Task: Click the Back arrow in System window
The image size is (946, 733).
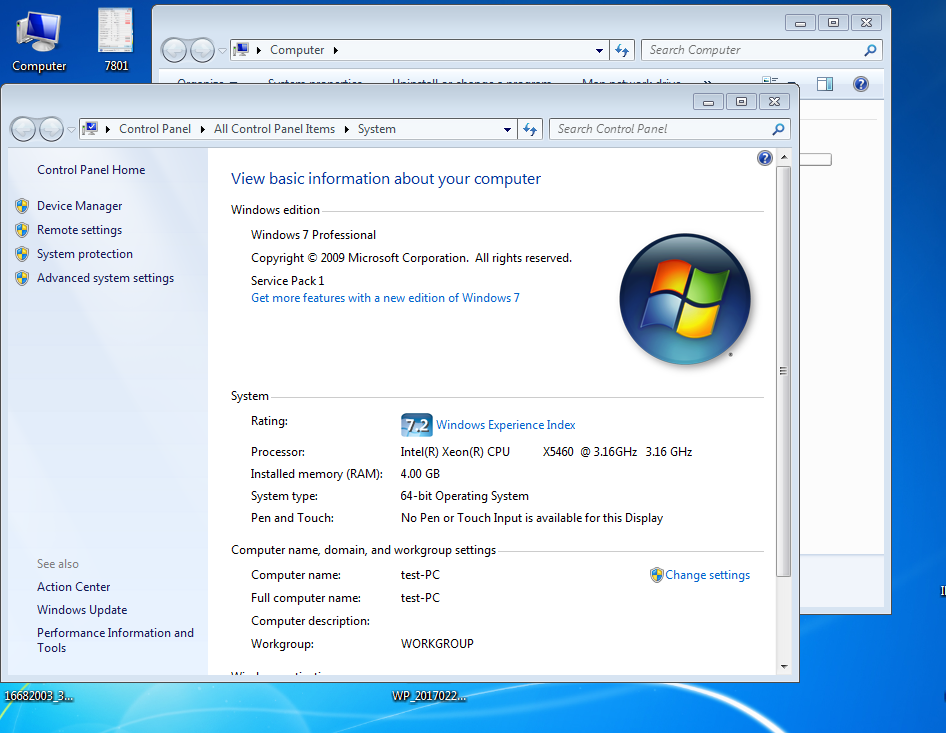Action: (24, 129)
